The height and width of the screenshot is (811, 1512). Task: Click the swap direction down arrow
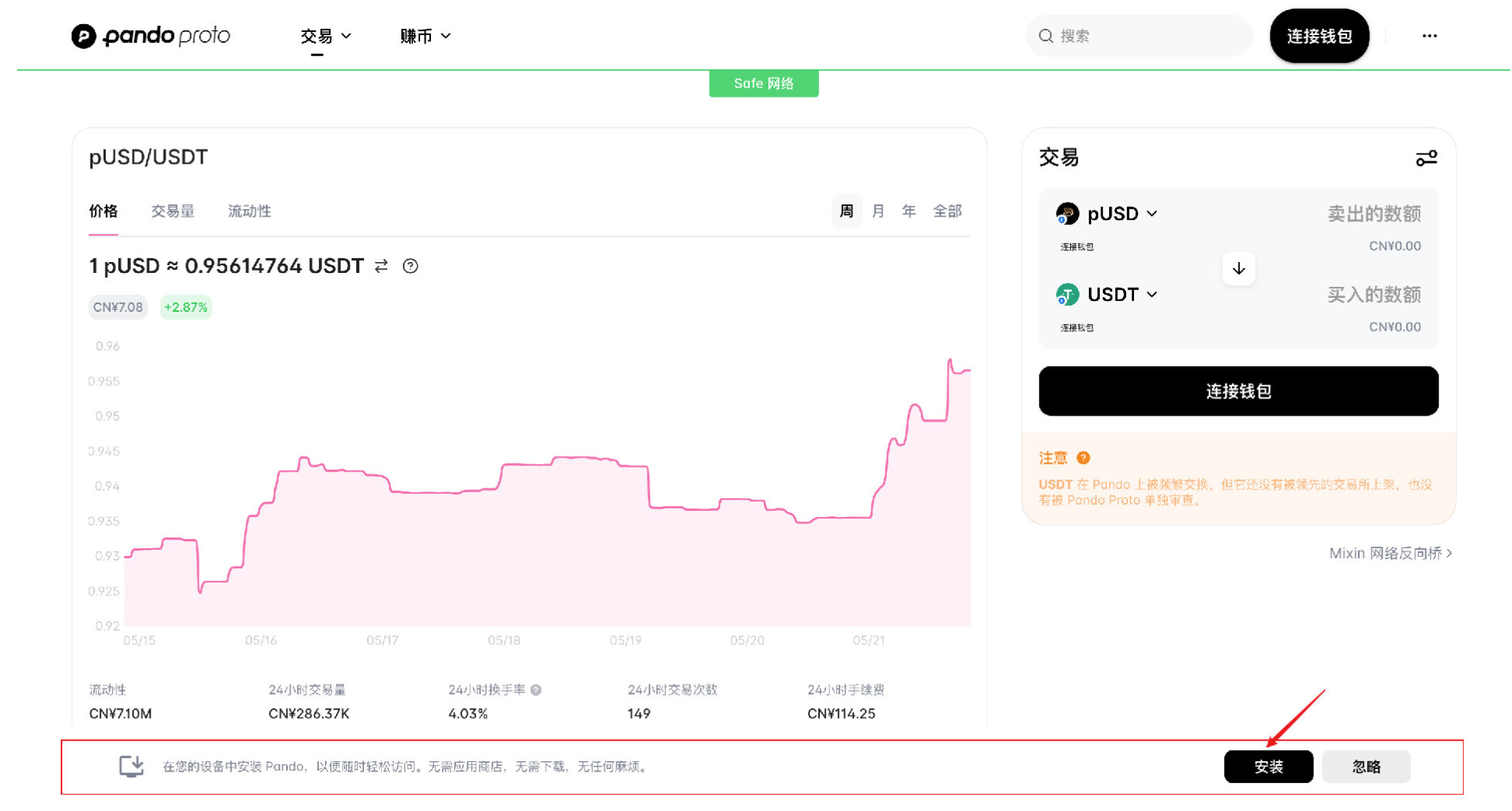(1238, 269)
